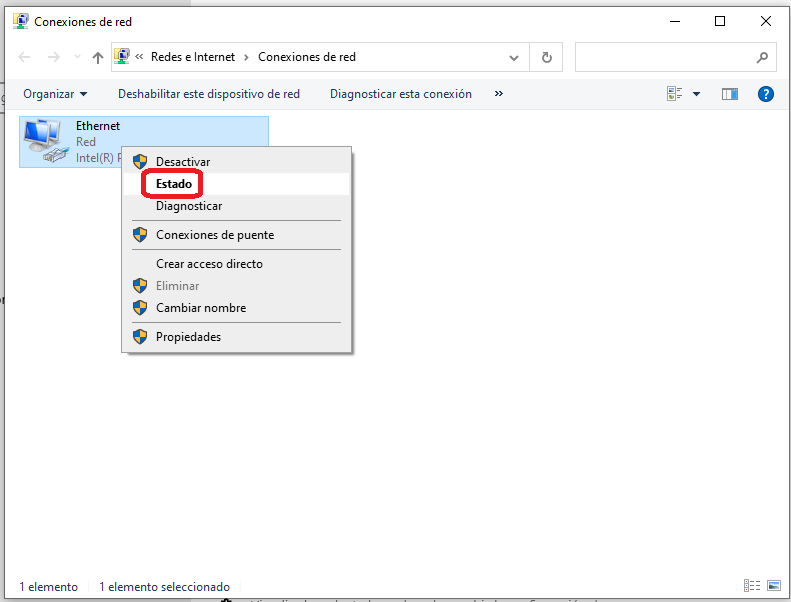Click the Refresh address bar button
Image resolution: width=791 pixels, height=602 pixels.
(x=546, y=58)
